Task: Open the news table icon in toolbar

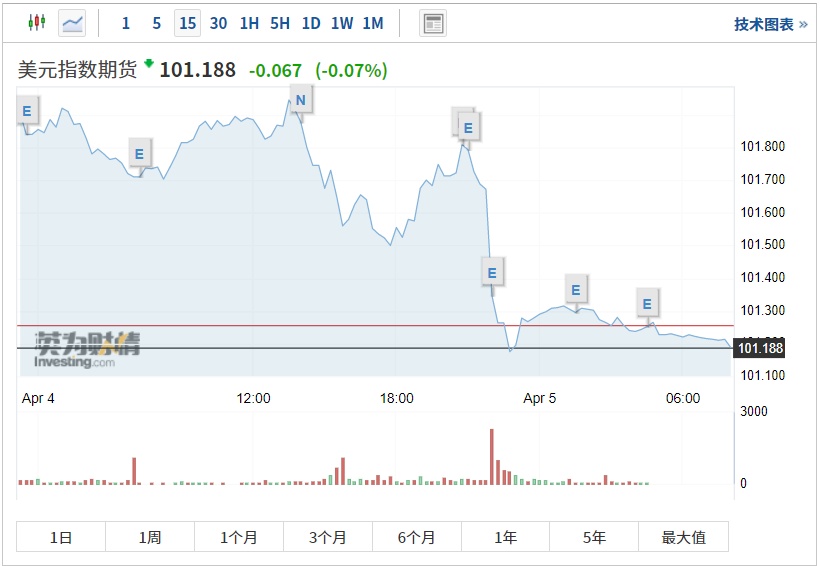Action: [433, 23]
